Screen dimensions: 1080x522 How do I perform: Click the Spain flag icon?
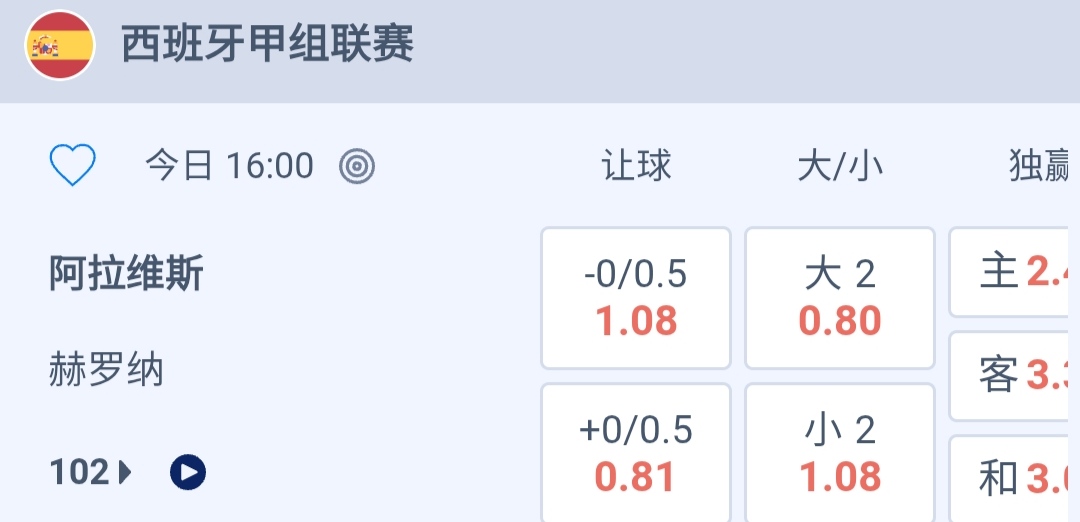pyautogui.click(x=60, y=46)
